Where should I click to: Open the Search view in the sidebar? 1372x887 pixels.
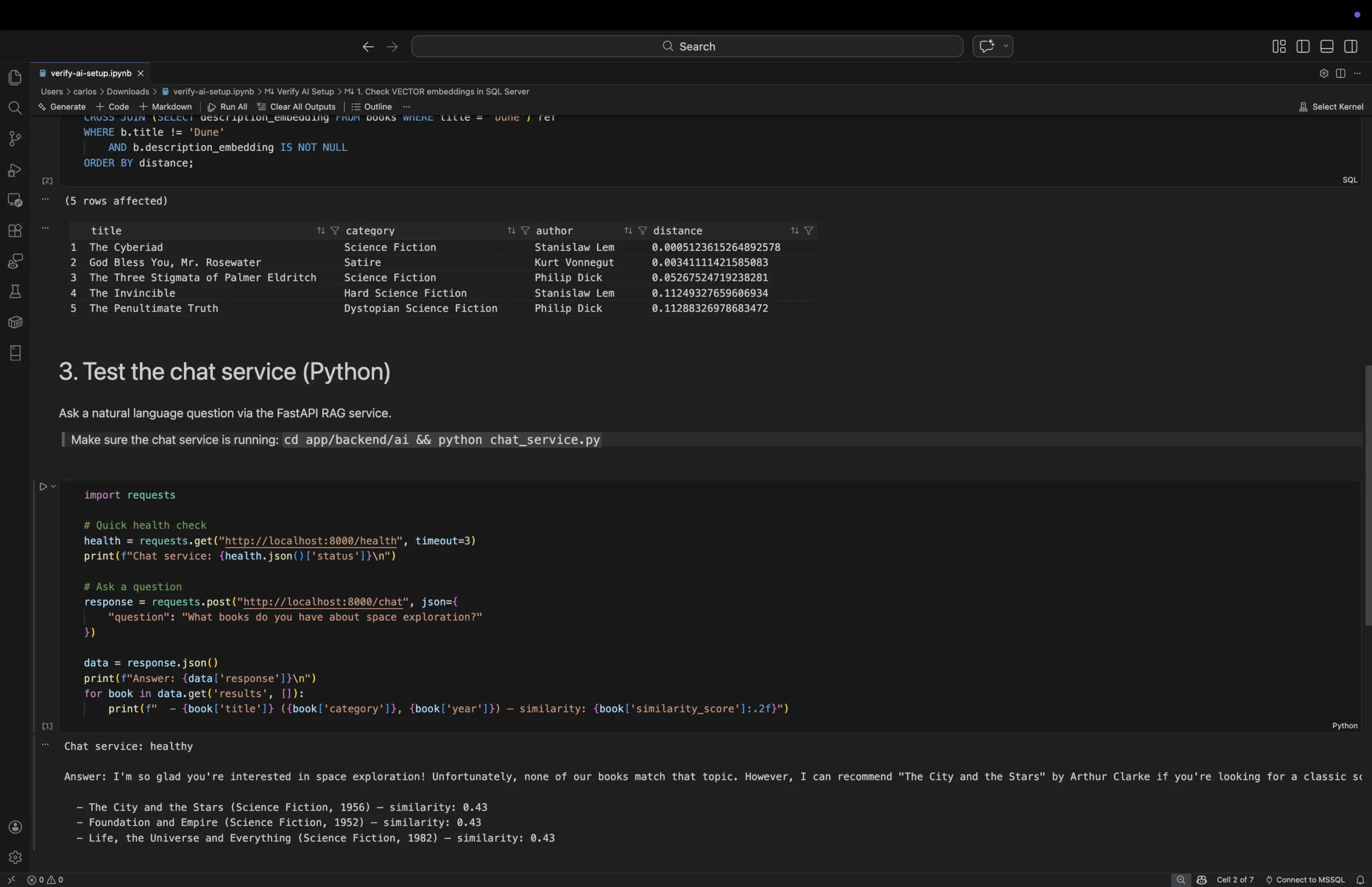[x=15, y=108]
